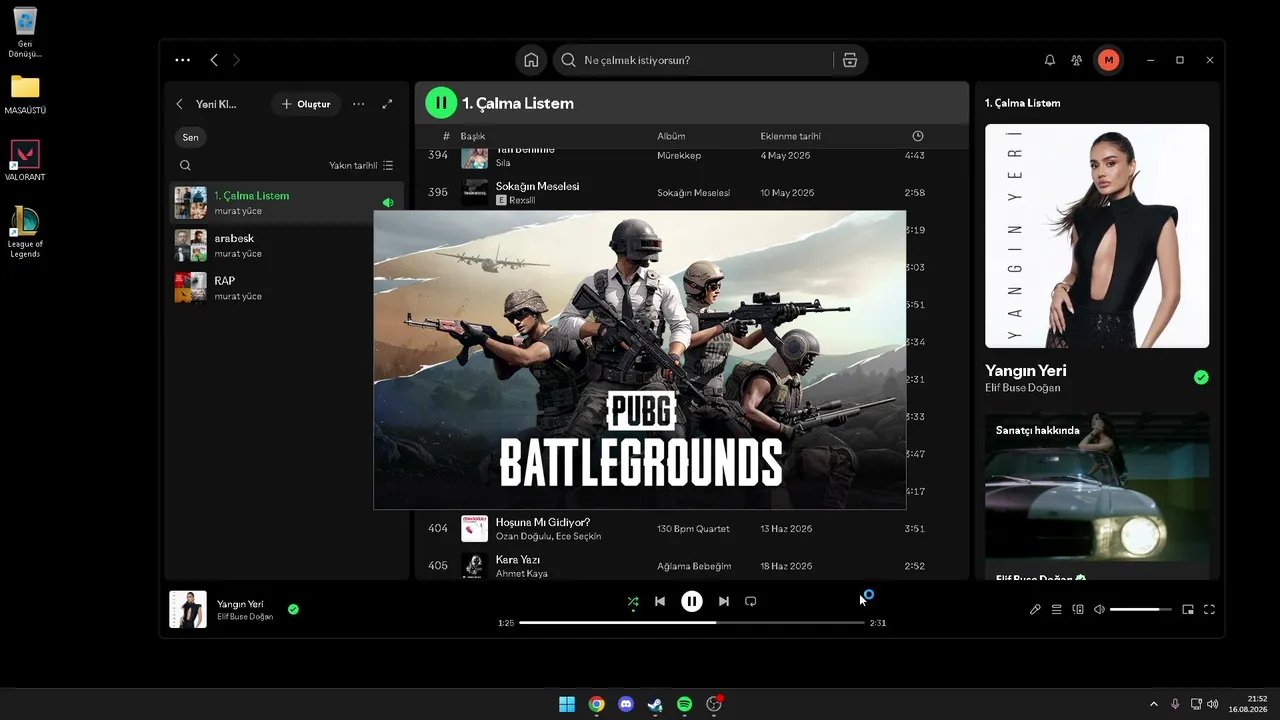Mute the Spotify volume
This screenshot has width=1280, height=720.
tap(1099, 609)
